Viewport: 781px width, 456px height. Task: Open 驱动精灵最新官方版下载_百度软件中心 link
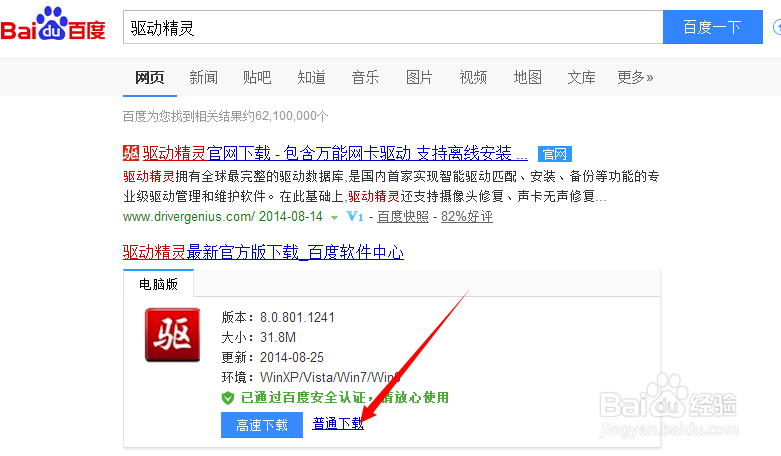tap(263, 252)
